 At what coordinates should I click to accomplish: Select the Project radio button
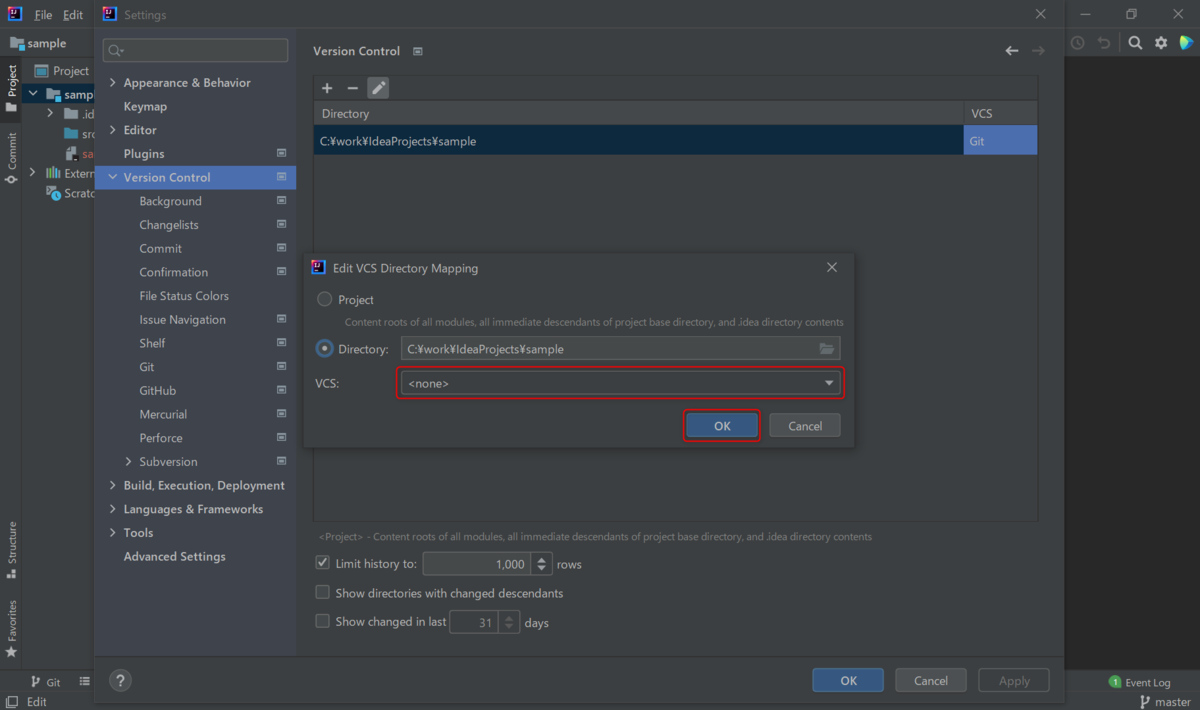click(x=324, y=299)
